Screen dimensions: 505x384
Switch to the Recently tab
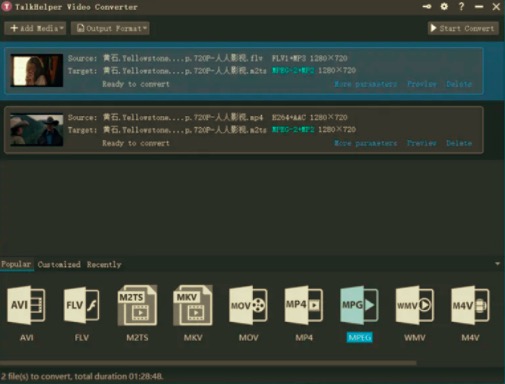(104, 264)
